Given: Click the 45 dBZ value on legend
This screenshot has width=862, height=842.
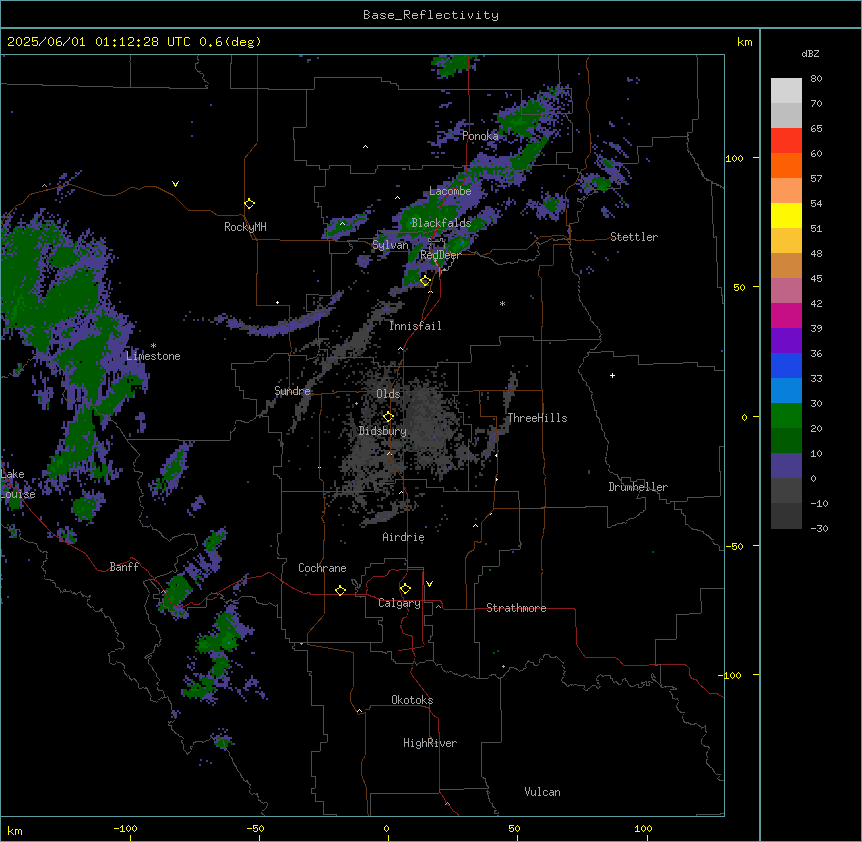Looking at the screenshot, I should (816, 278).
